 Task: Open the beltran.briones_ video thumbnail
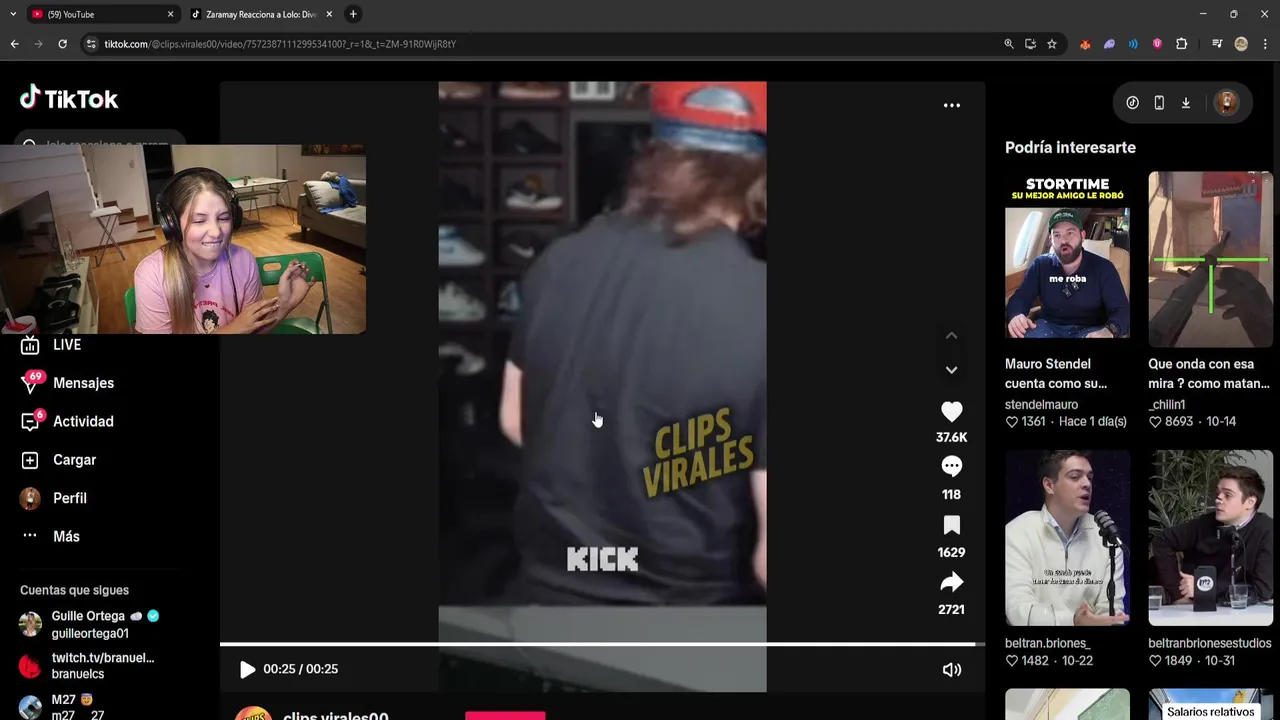(x=1067, y=538)
